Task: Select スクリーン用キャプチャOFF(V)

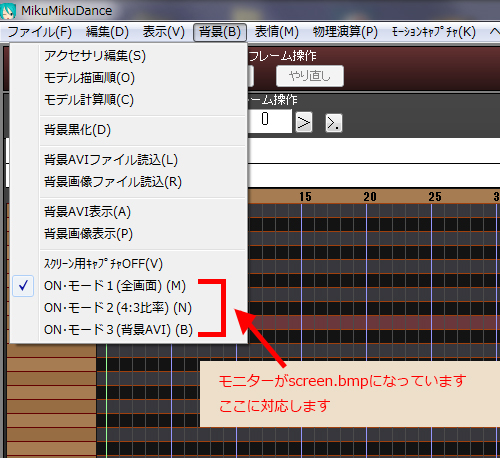Action: point(128,264)
